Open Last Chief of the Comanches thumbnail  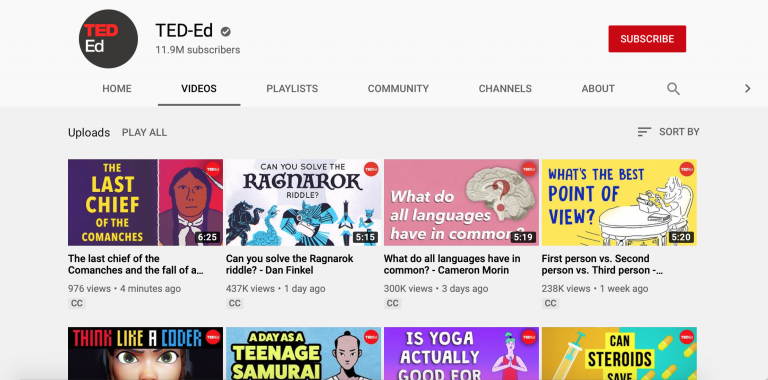[145, 202]
